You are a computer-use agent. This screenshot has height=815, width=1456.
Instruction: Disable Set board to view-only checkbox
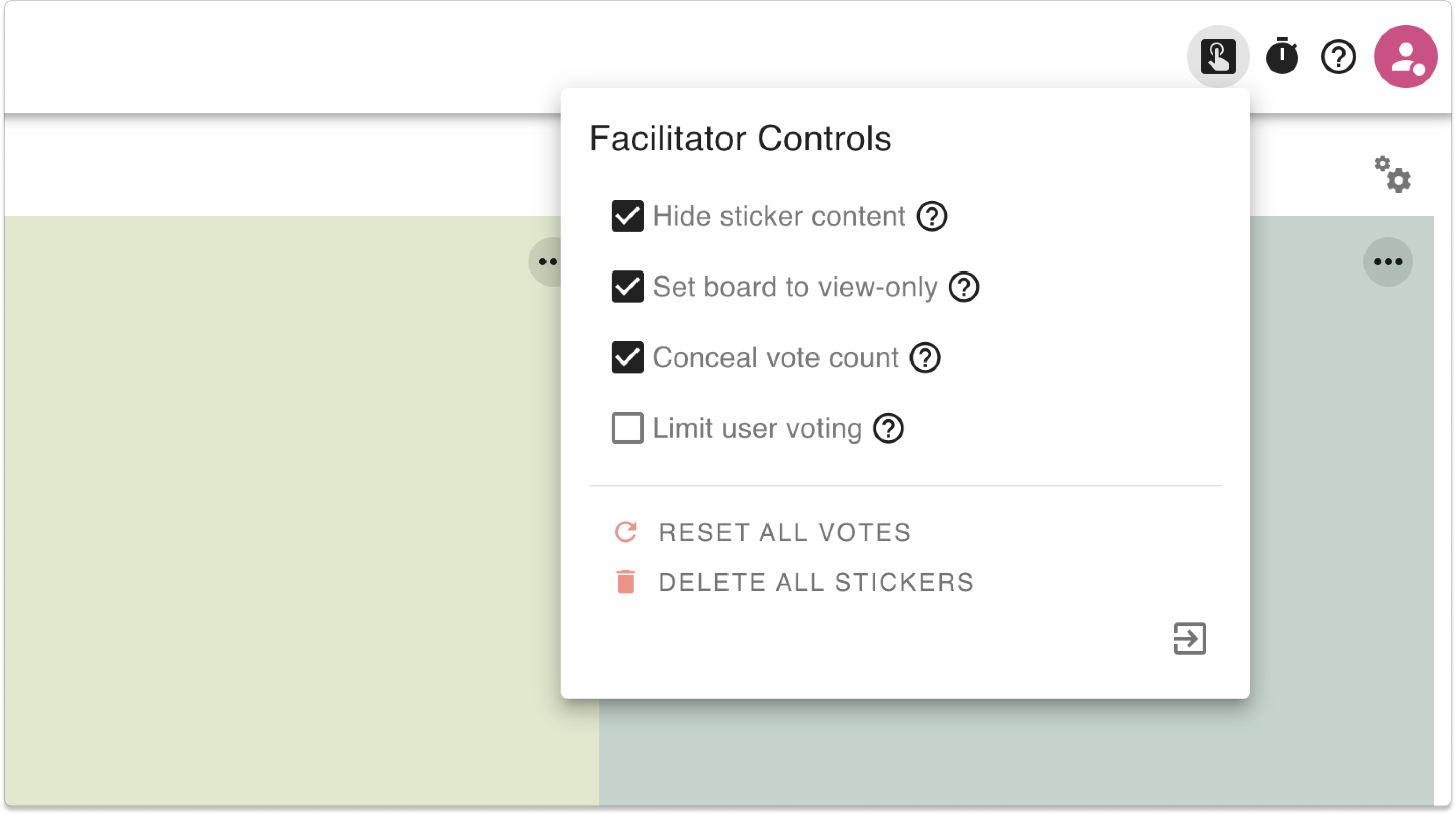(x=627, y=287)
